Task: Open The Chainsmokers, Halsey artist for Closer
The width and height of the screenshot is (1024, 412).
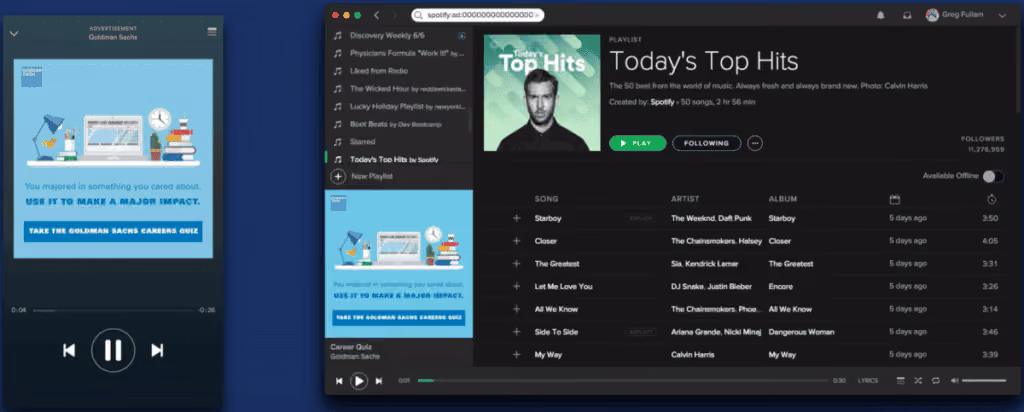Action: (716, 241)
